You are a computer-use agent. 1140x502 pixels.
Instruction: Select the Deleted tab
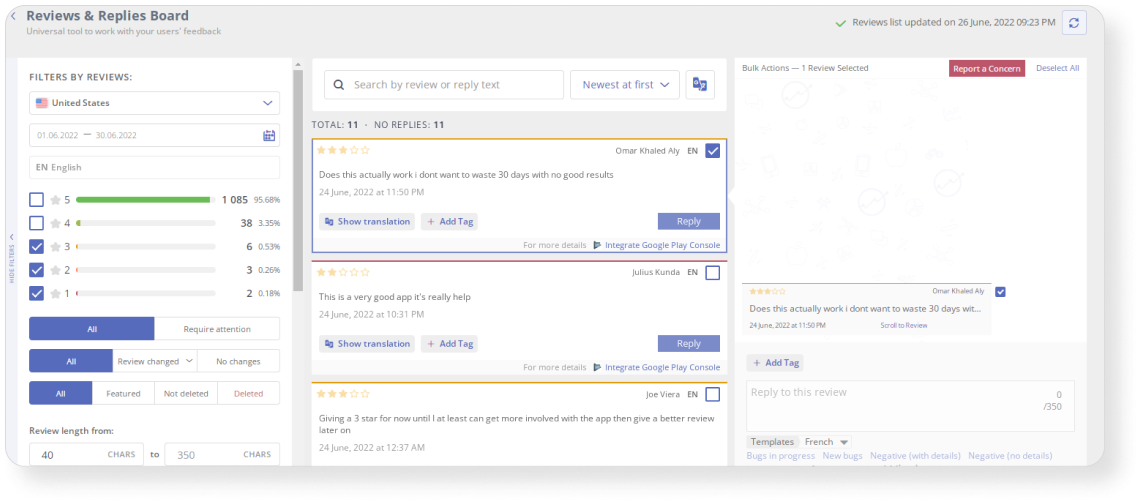(249, 393)
